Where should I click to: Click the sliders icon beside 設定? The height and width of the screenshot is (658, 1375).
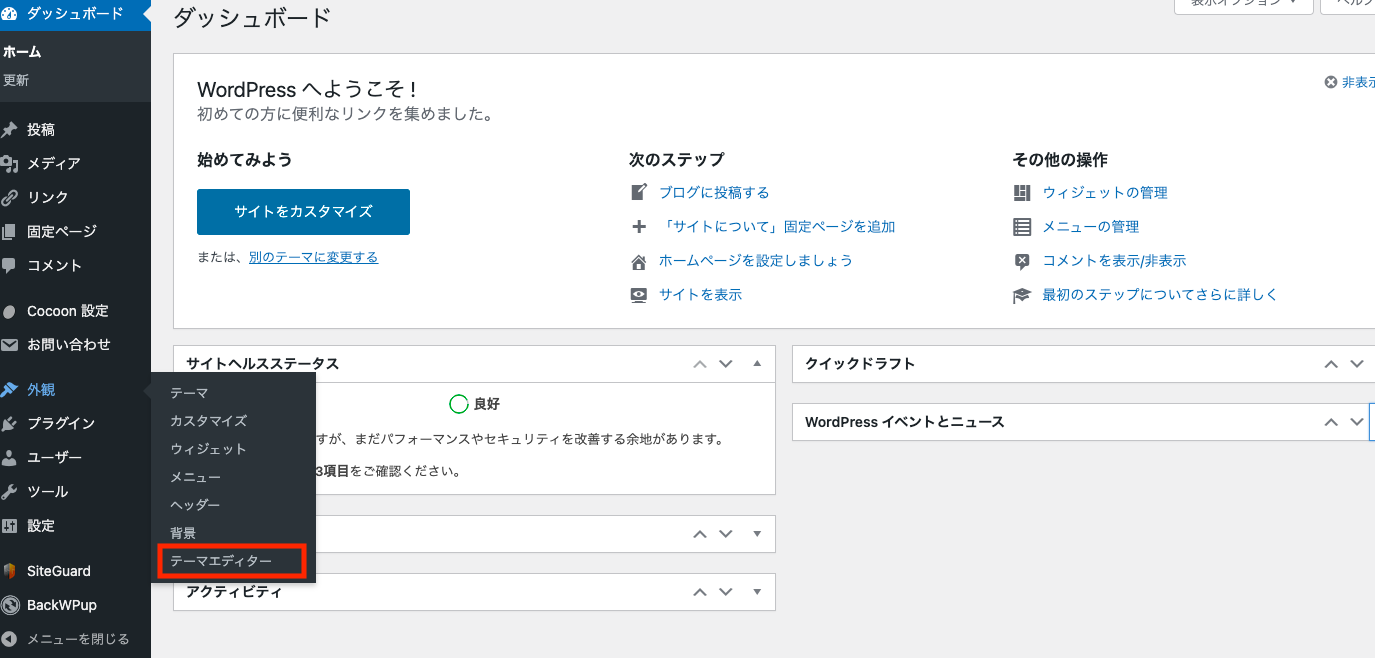pyautogui.click(x=9, y=526)
